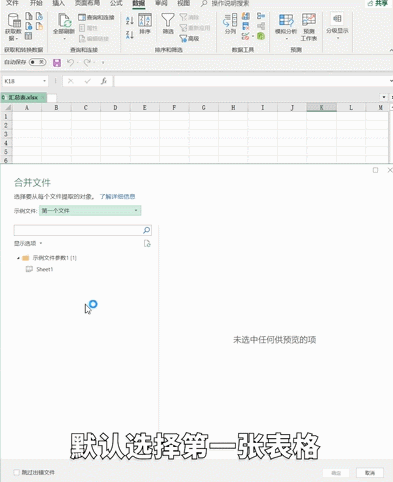Click the Name Box showing K18
This screenshot has width=393, height=482.
click(x=22, y=81)
